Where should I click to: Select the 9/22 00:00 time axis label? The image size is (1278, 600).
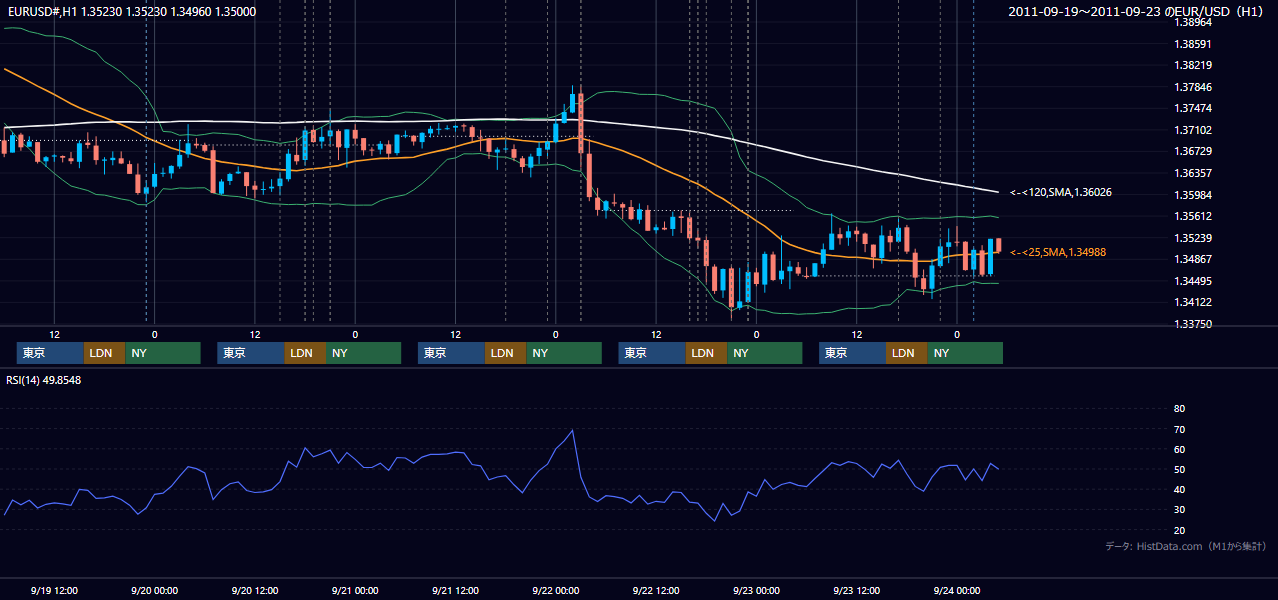tap(556, 590)
